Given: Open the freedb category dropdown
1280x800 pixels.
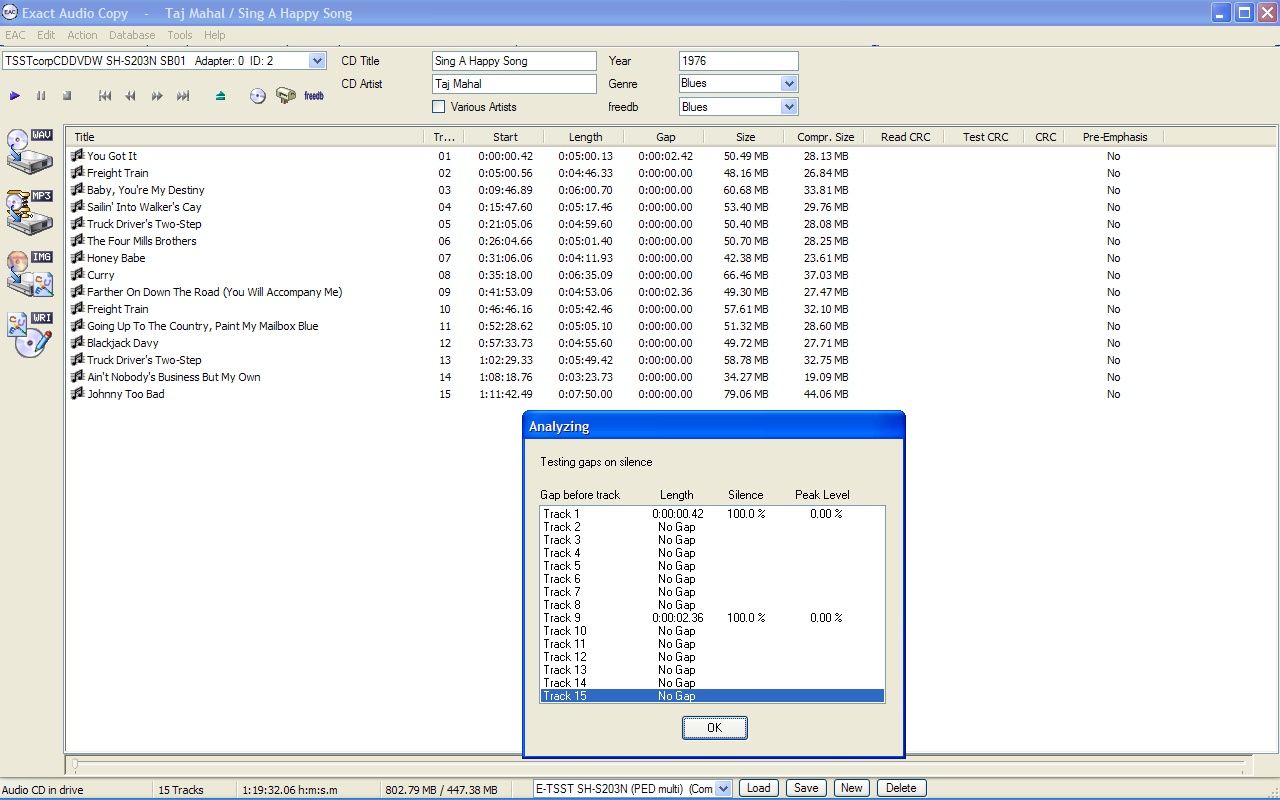Looking at the screenshot, I should [789, 107].
